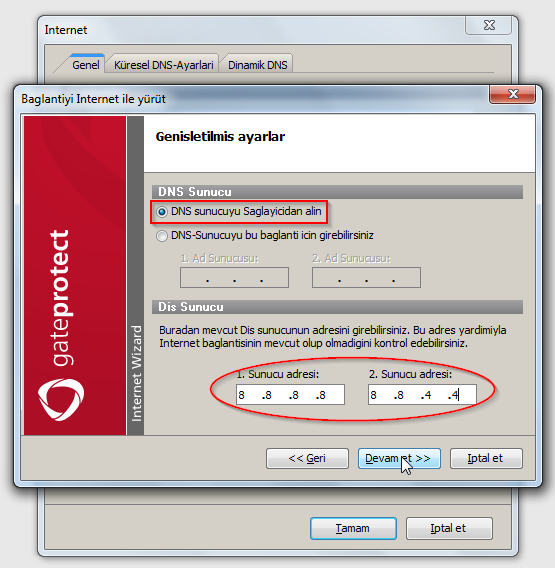The width and height of the screenshot is (555, 568).
Task: Select DNS sunucuyu Saglayicidan alin option
Action: (x=239, y=212)
